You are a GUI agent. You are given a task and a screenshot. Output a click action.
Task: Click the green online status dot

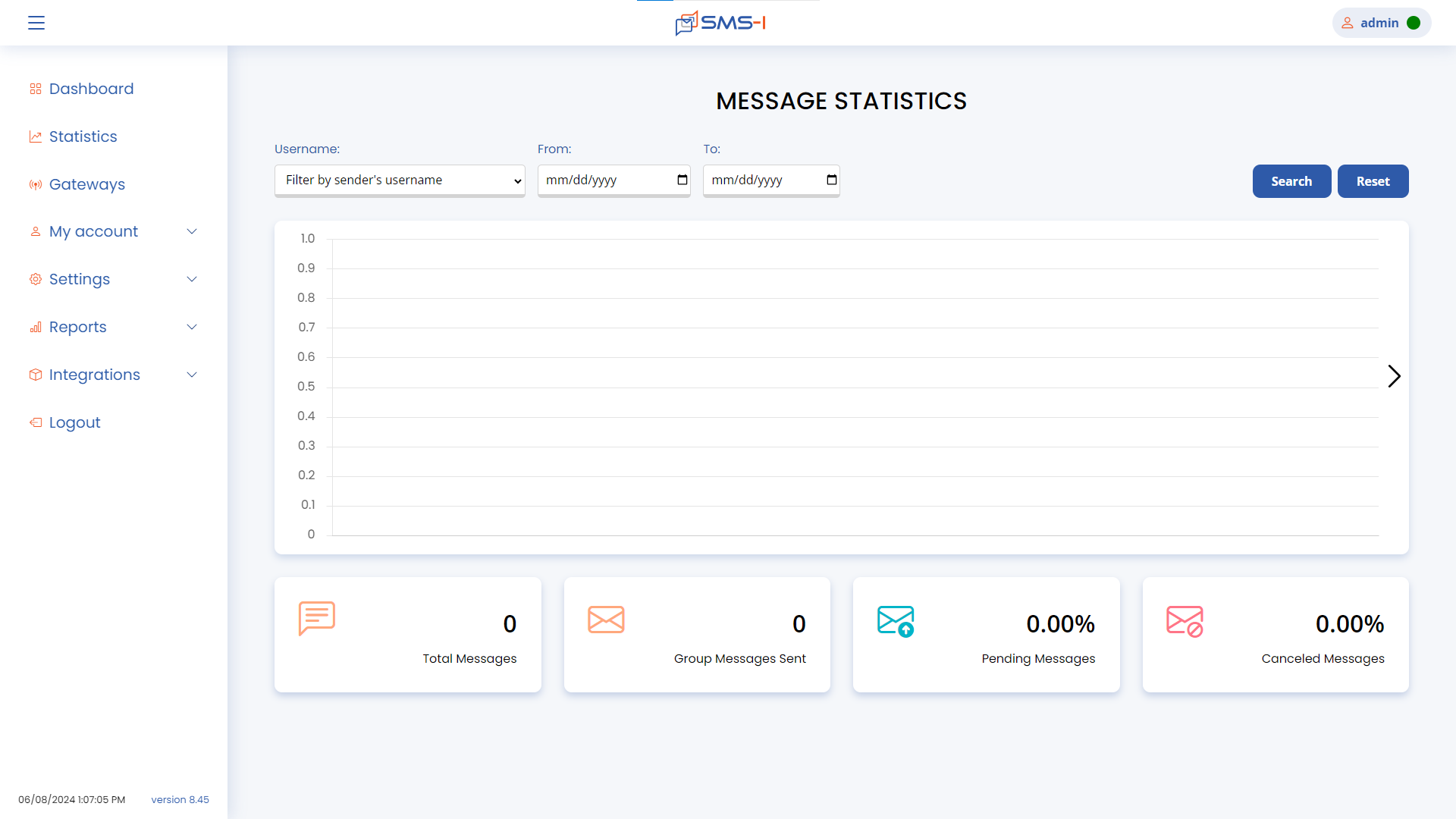[x=1414, y=23]
